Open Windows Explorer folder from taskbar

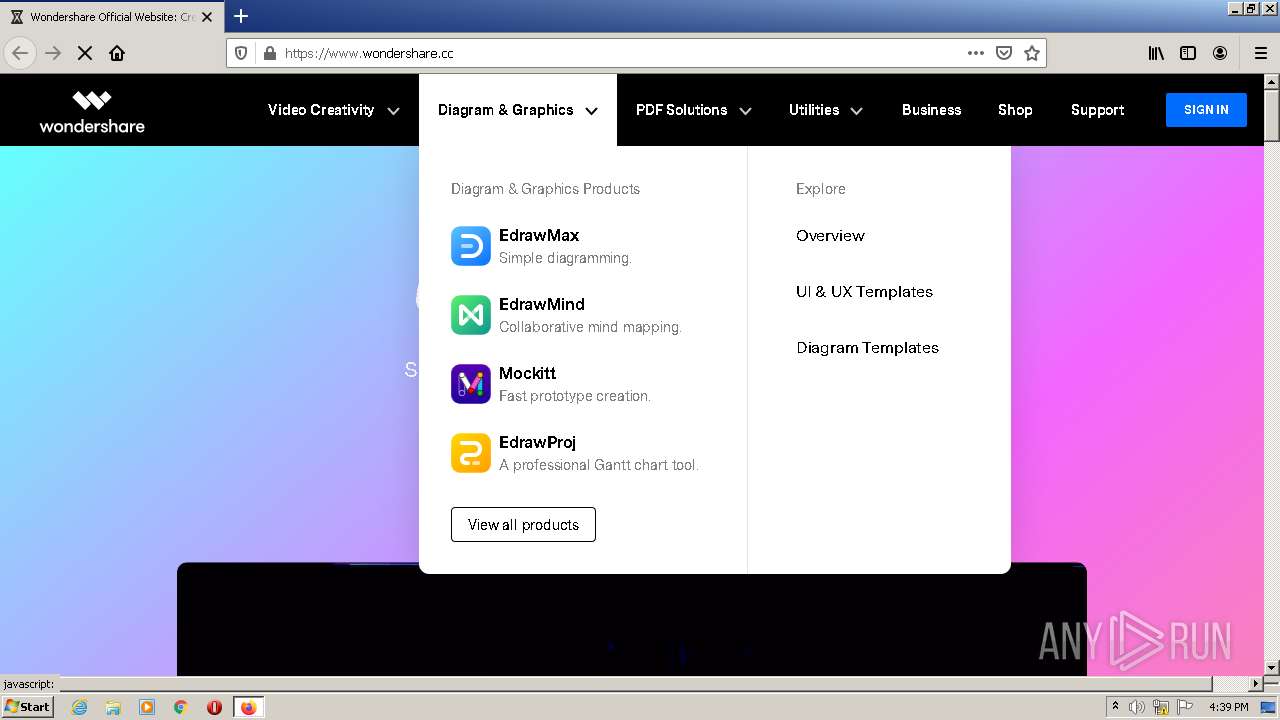click(113, 707)
